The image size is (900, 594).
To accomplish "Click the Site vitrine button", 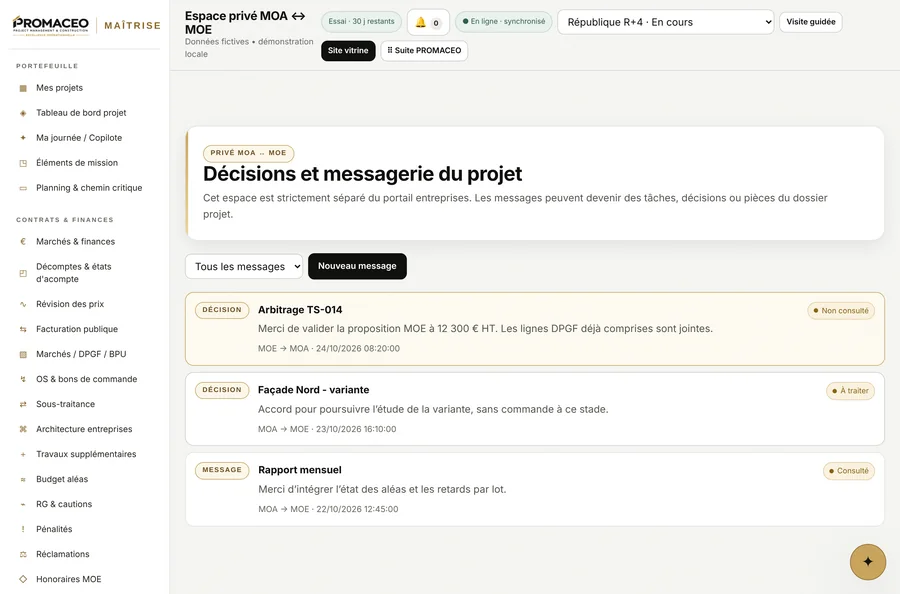I will pos(348,51).
